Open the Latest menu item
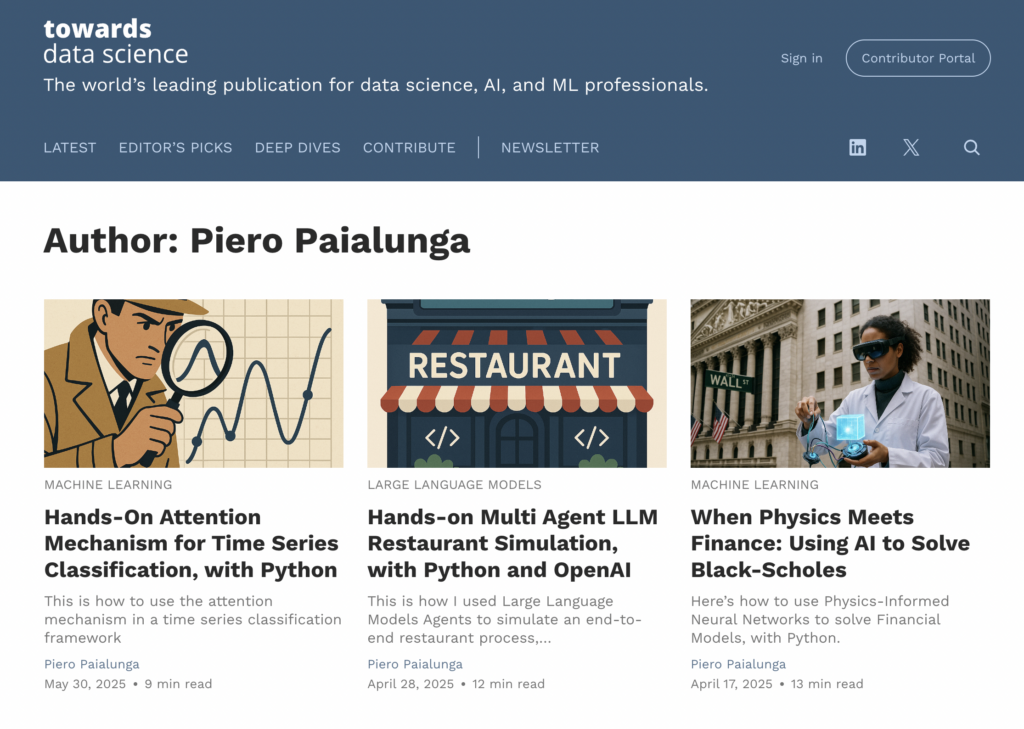The height and width of the screenshot is (729, 1024). click(x=70, y=147)
